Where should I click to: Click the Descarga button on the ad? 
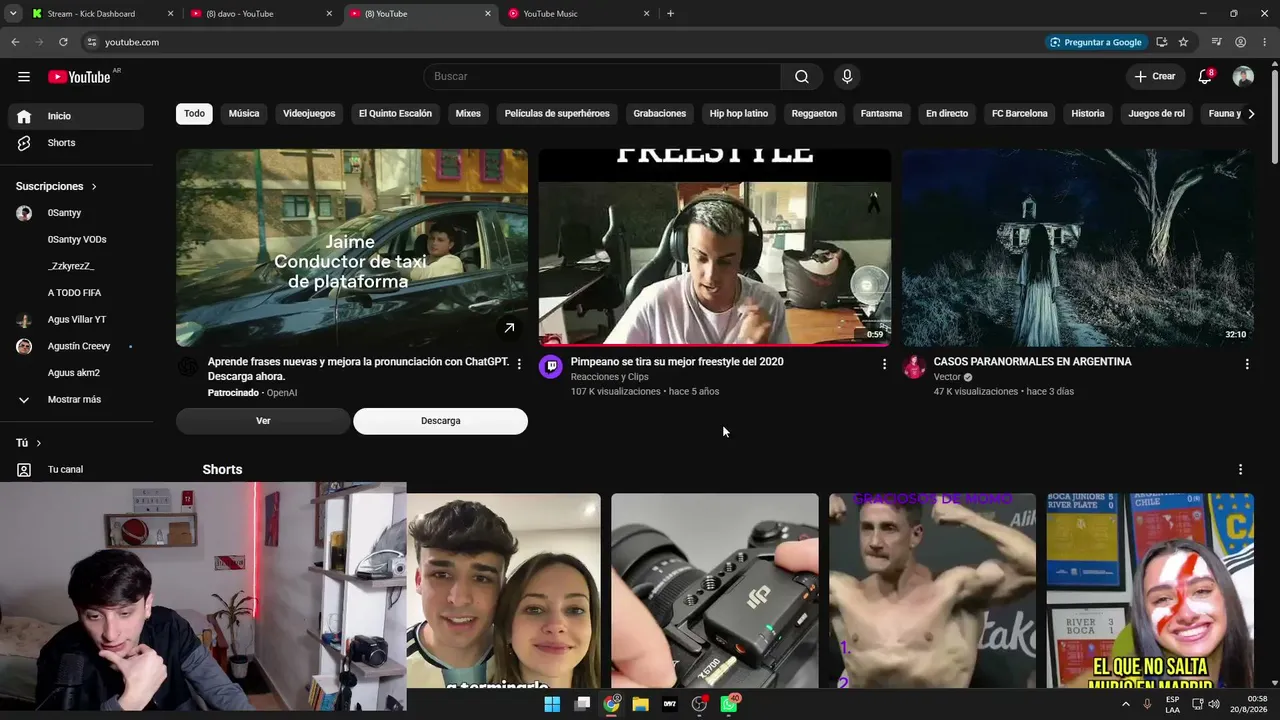coord(440,421)
